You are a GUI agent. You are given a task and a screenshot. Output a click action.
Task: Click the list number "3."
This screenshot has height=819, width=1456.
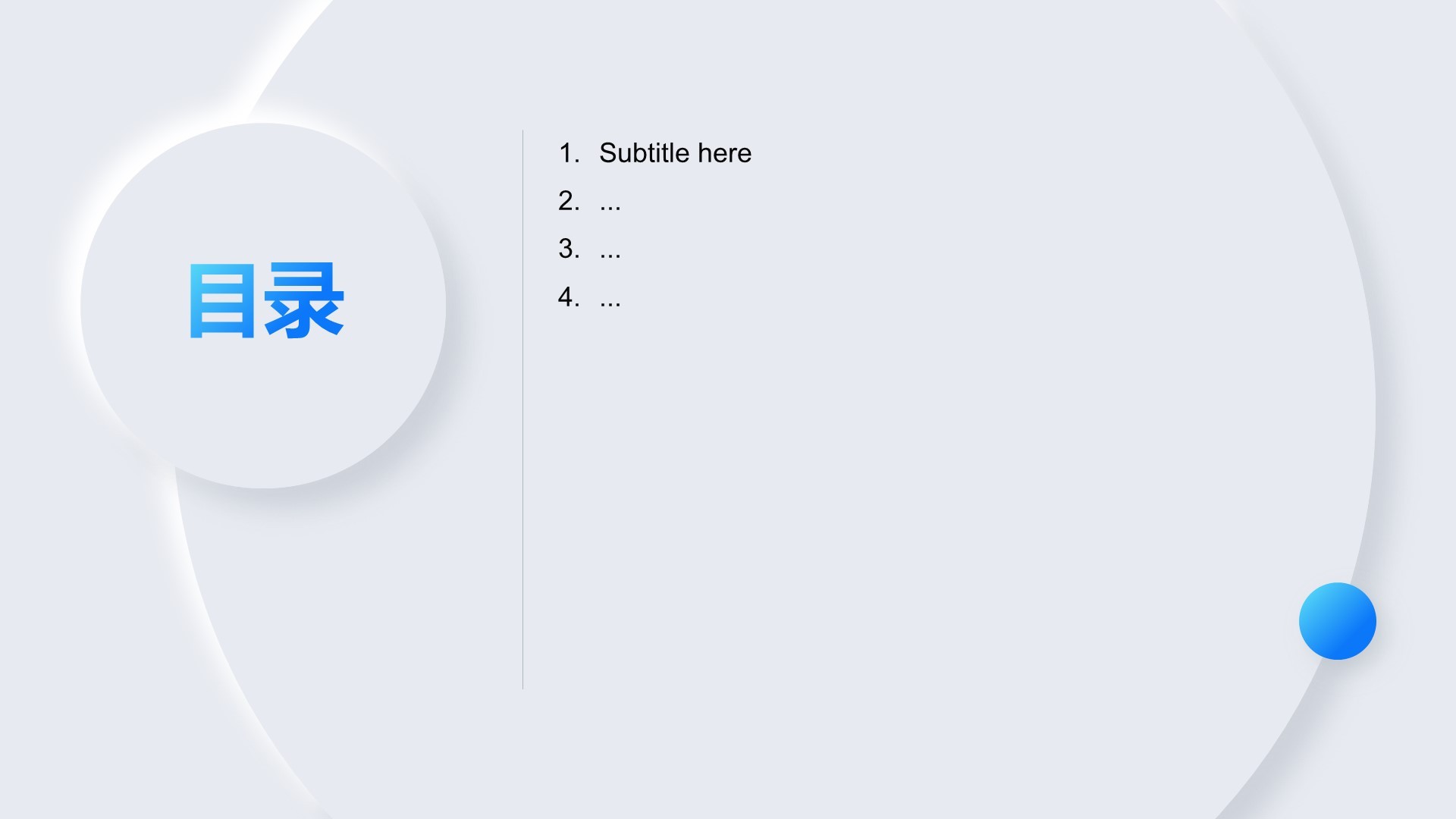pyautogui.click(x=569, y=249)
